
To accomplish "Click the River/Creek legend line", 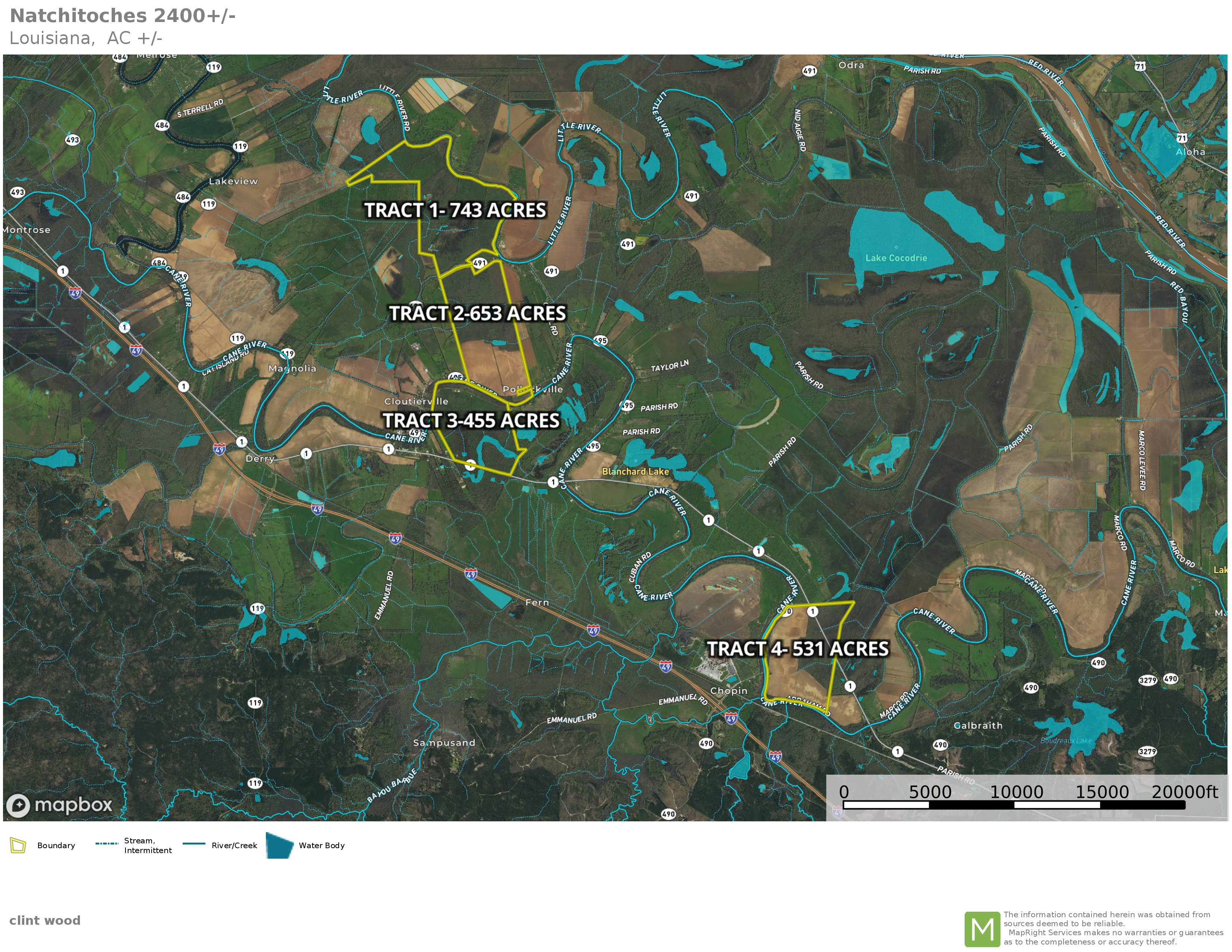I will coord(194,844).
